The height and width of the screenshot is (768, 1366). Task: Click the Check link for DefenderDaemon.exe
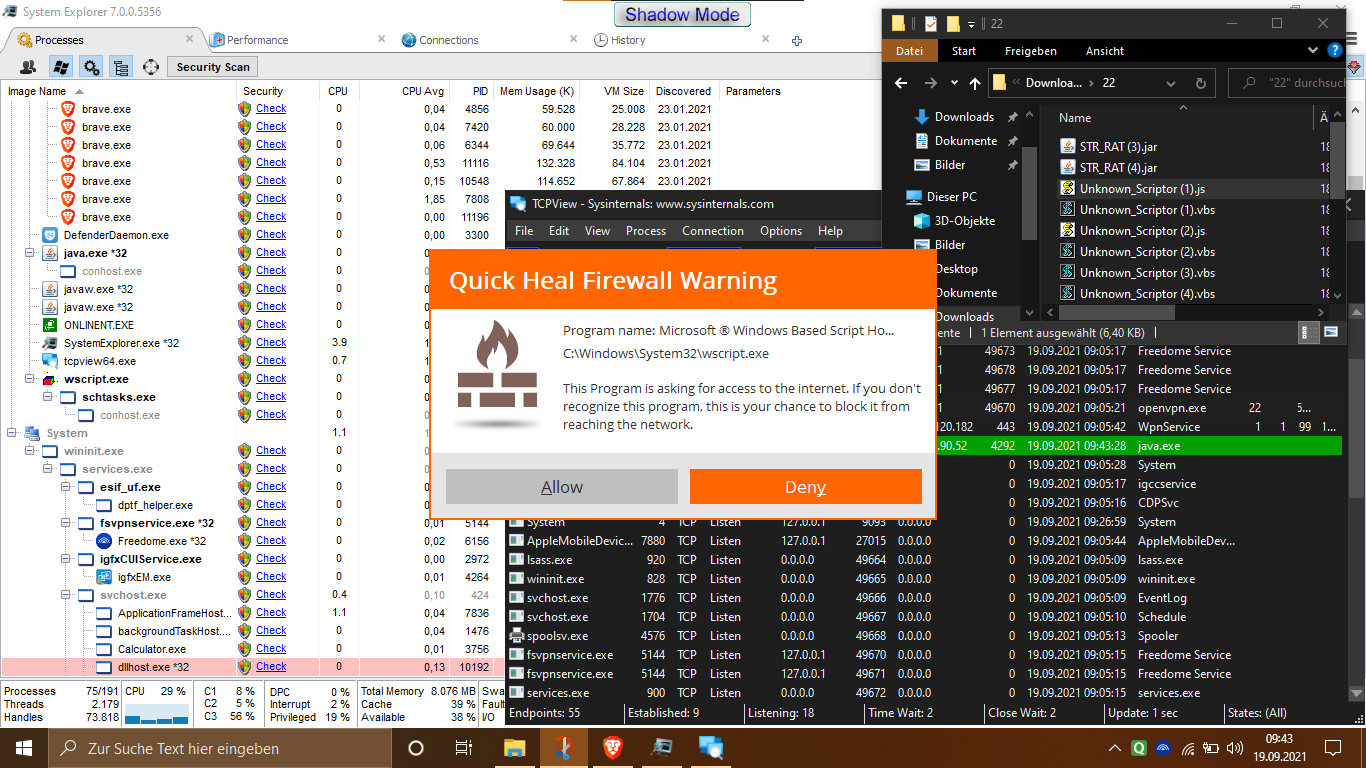(271, 235)
